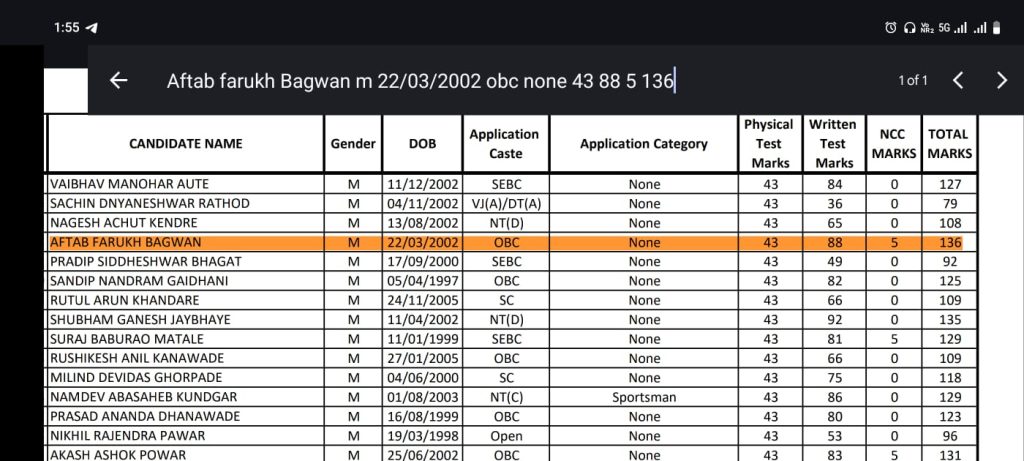Tap the battery icon in status bar

996,28
